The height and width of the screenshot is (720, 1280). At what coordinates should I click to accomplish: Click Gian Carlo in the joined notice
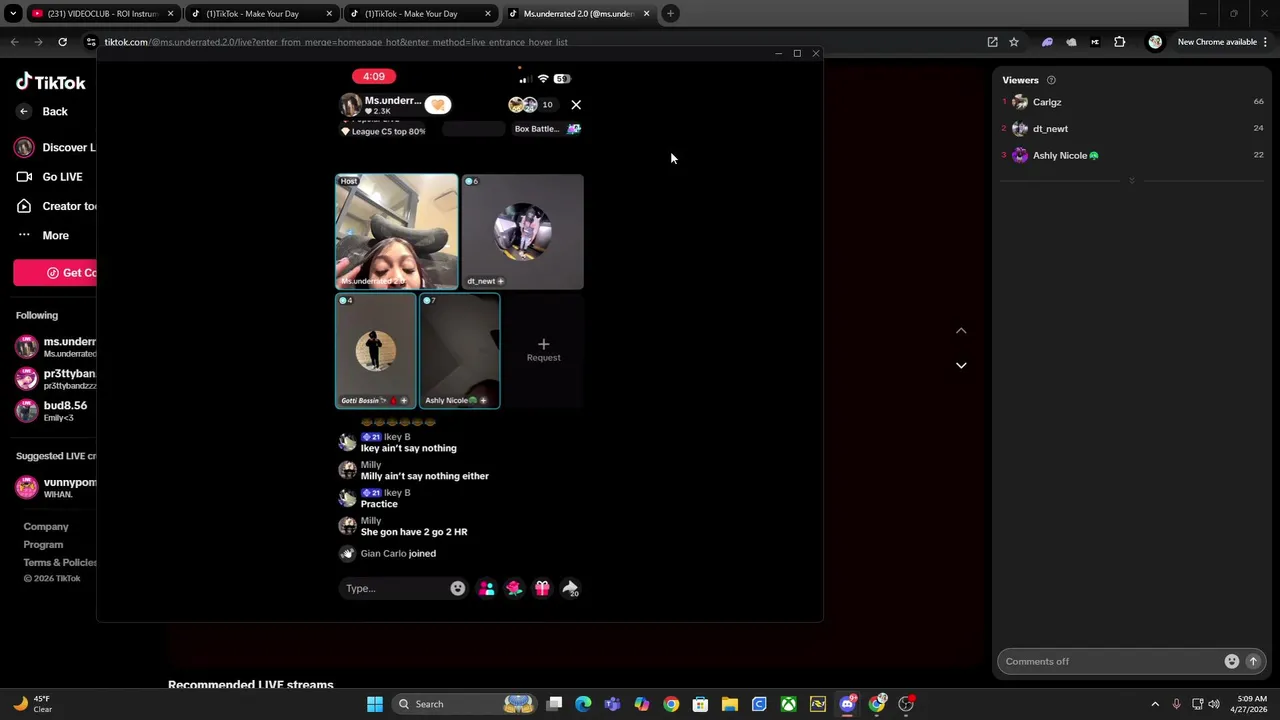pos(384,553)
